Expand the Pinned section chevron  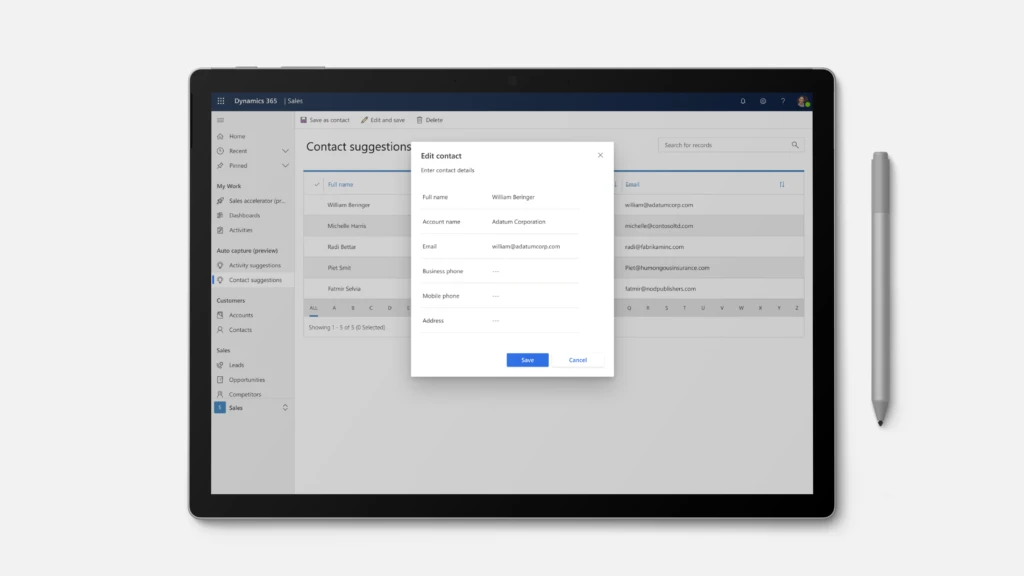click(x=285, y=166)
